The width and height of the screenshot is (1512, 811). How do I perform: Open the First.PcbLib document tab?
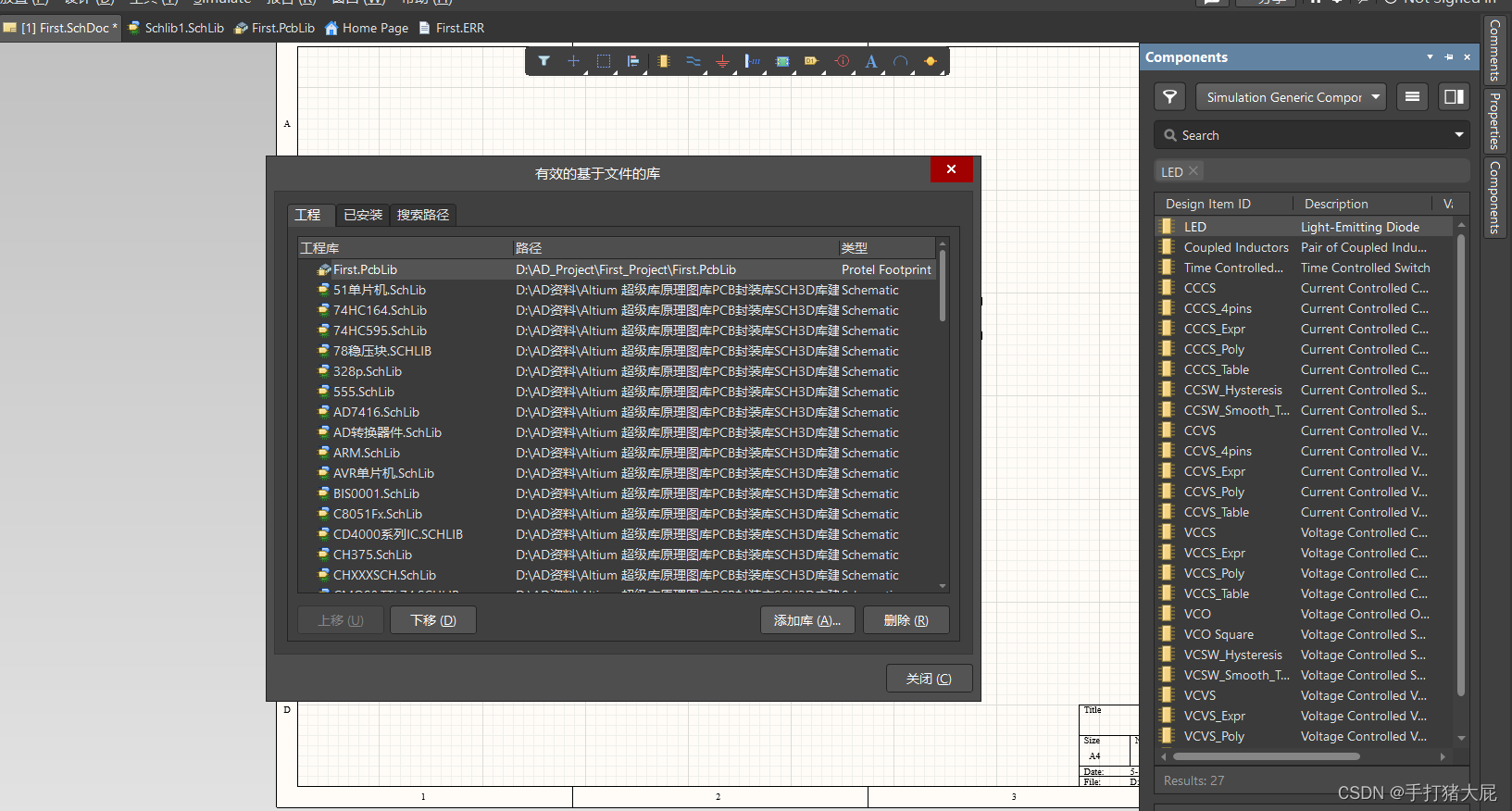pyautogui.click(x=275, y=28)
